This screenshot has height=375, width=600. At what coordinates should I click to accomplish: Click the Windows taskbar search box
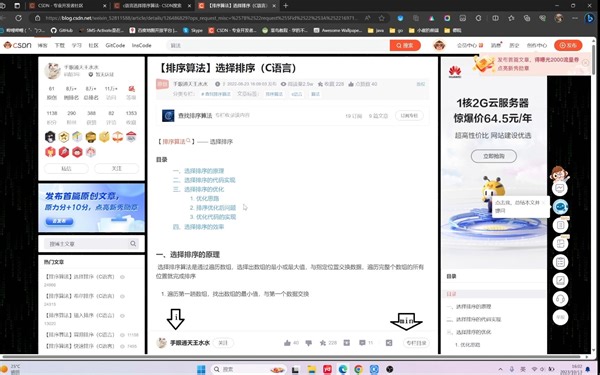(x=248, y=369)
